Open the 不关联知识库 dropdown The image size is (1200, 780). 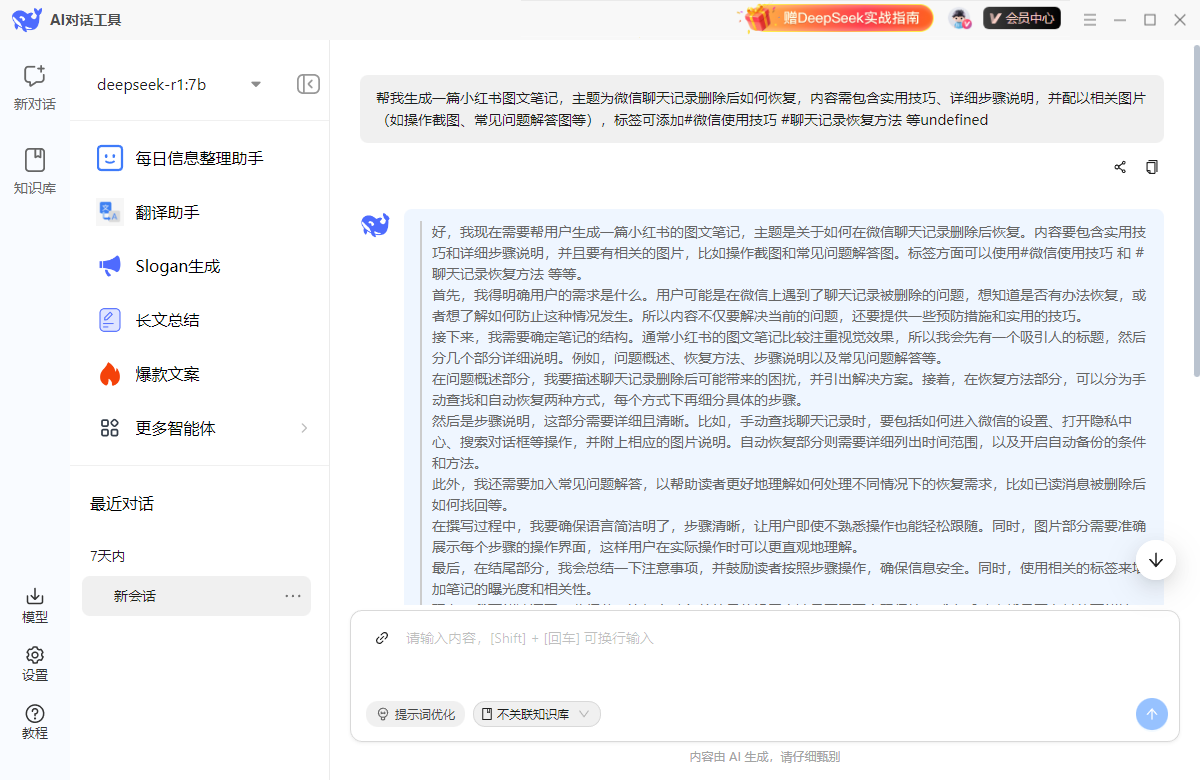coord(537,713)
